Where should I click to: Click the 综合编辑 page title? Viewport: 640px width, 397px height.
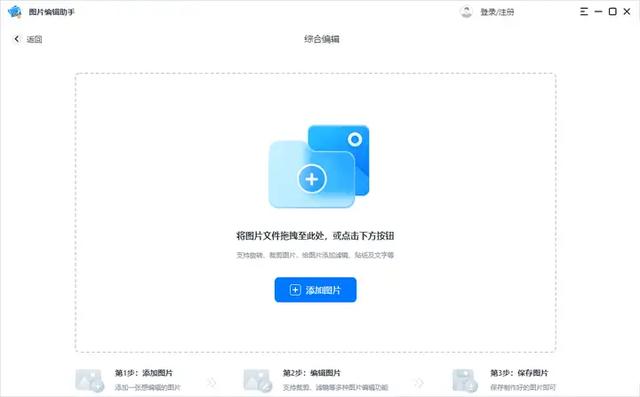pyautogui.click(x=322, y=39)
